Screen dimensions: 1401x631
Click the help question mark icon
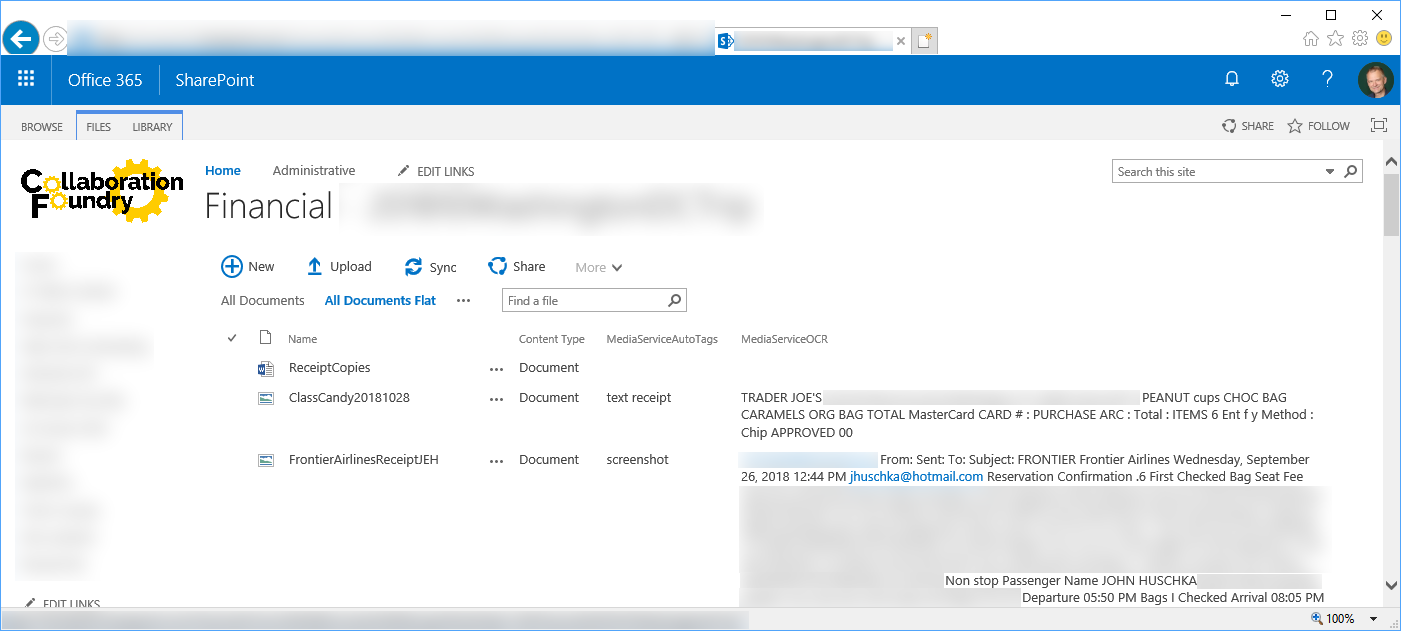(x=1327, y=80)
